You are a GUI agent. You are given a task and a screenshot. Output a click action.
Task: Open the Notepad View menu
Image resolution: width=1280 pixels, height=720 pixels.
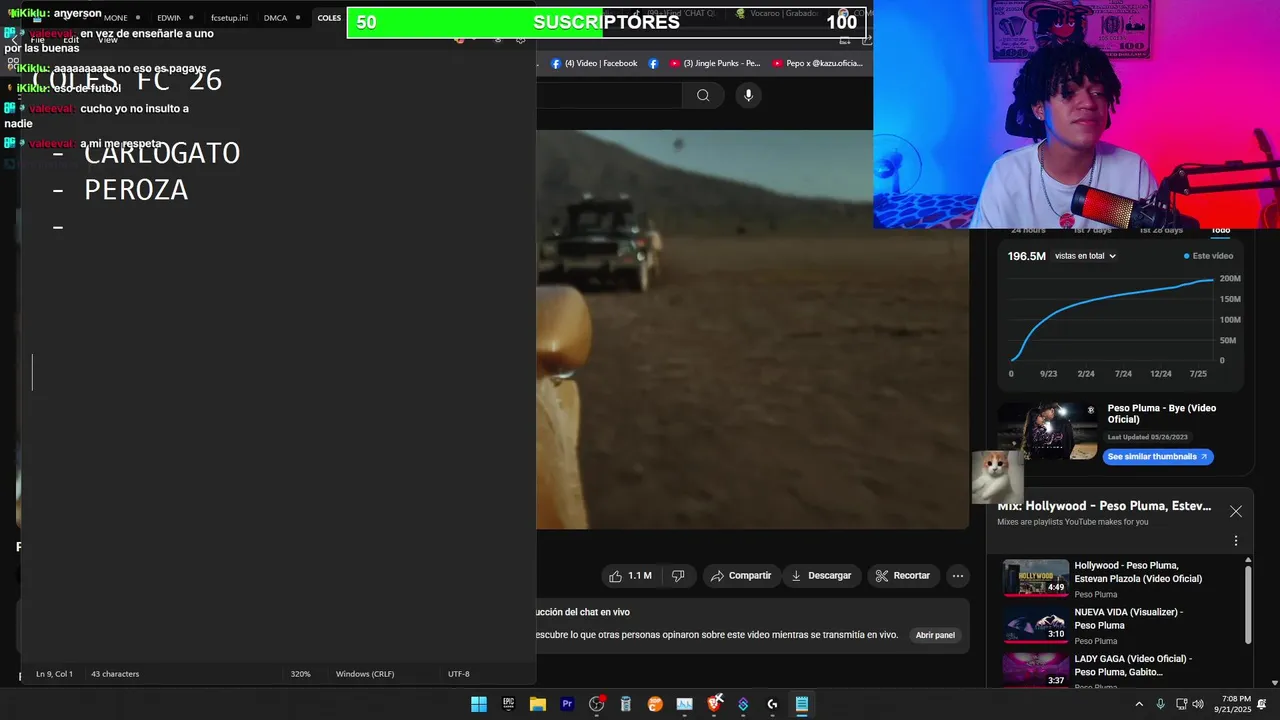[x=108, y=40]
